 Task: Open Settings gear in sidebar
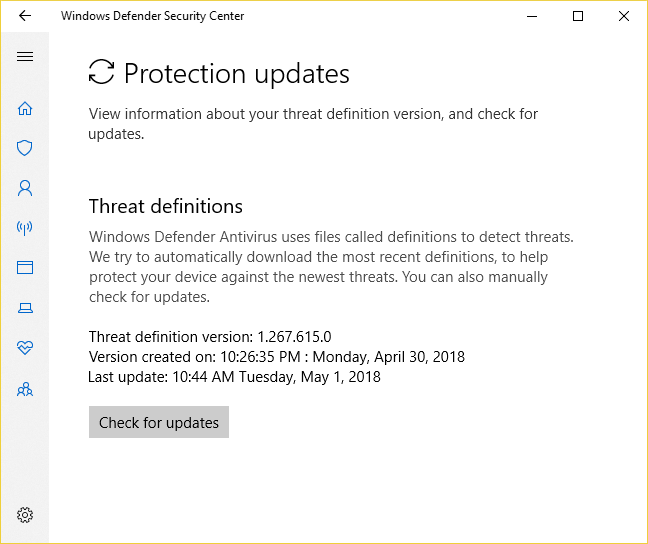(x=25, y=515)
